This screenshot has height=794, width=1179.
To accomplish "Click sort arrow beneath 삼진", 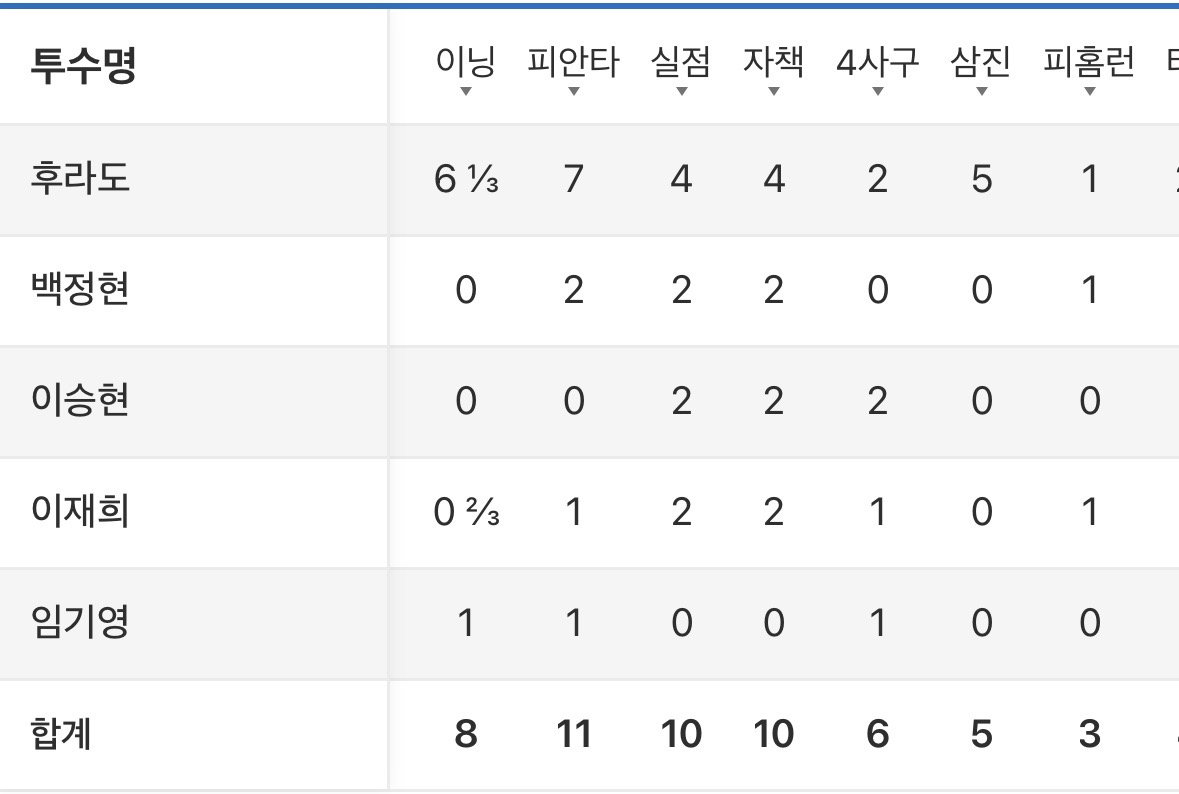I will pyautogui.click(x=981, y=91).
